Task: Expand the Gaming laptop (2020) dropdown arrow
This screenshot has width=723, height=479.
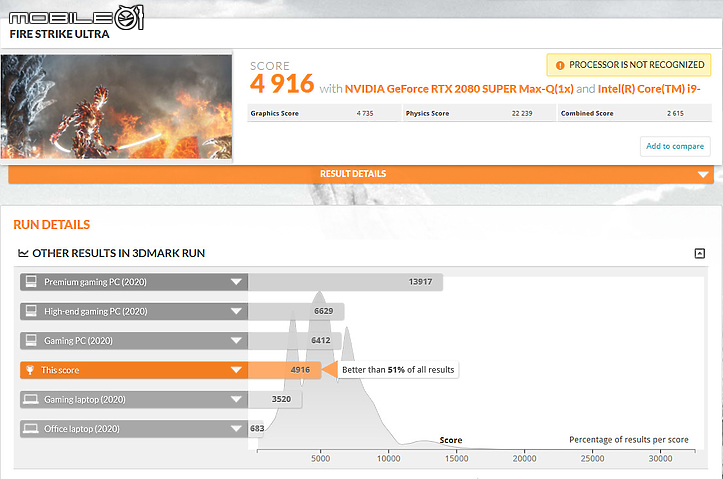Action: (236, 399)
